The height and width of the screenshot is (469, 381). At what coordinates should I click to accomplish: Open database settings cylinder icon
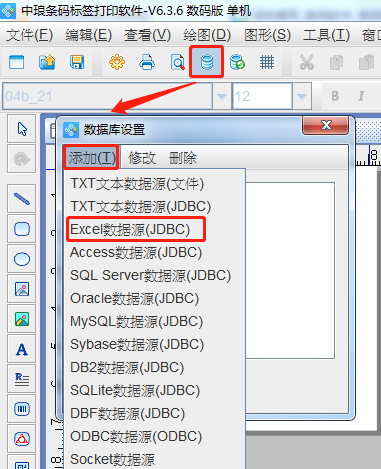coord(207,62)
